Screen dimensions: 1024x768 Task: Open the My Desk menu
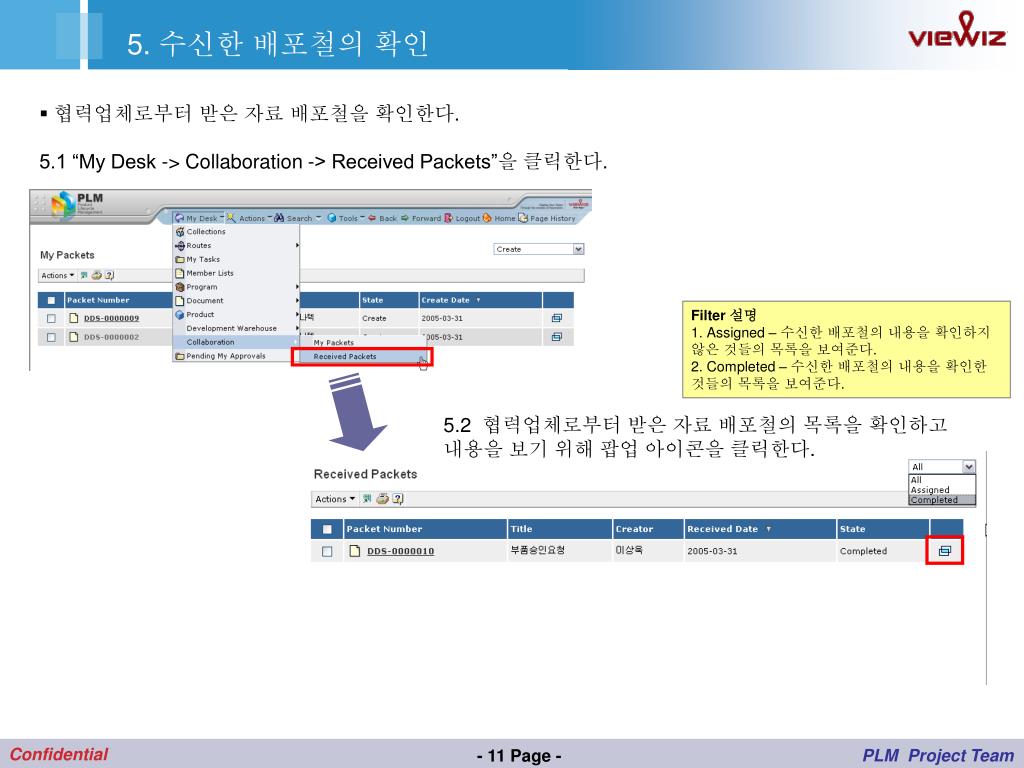tap(199, 218)
